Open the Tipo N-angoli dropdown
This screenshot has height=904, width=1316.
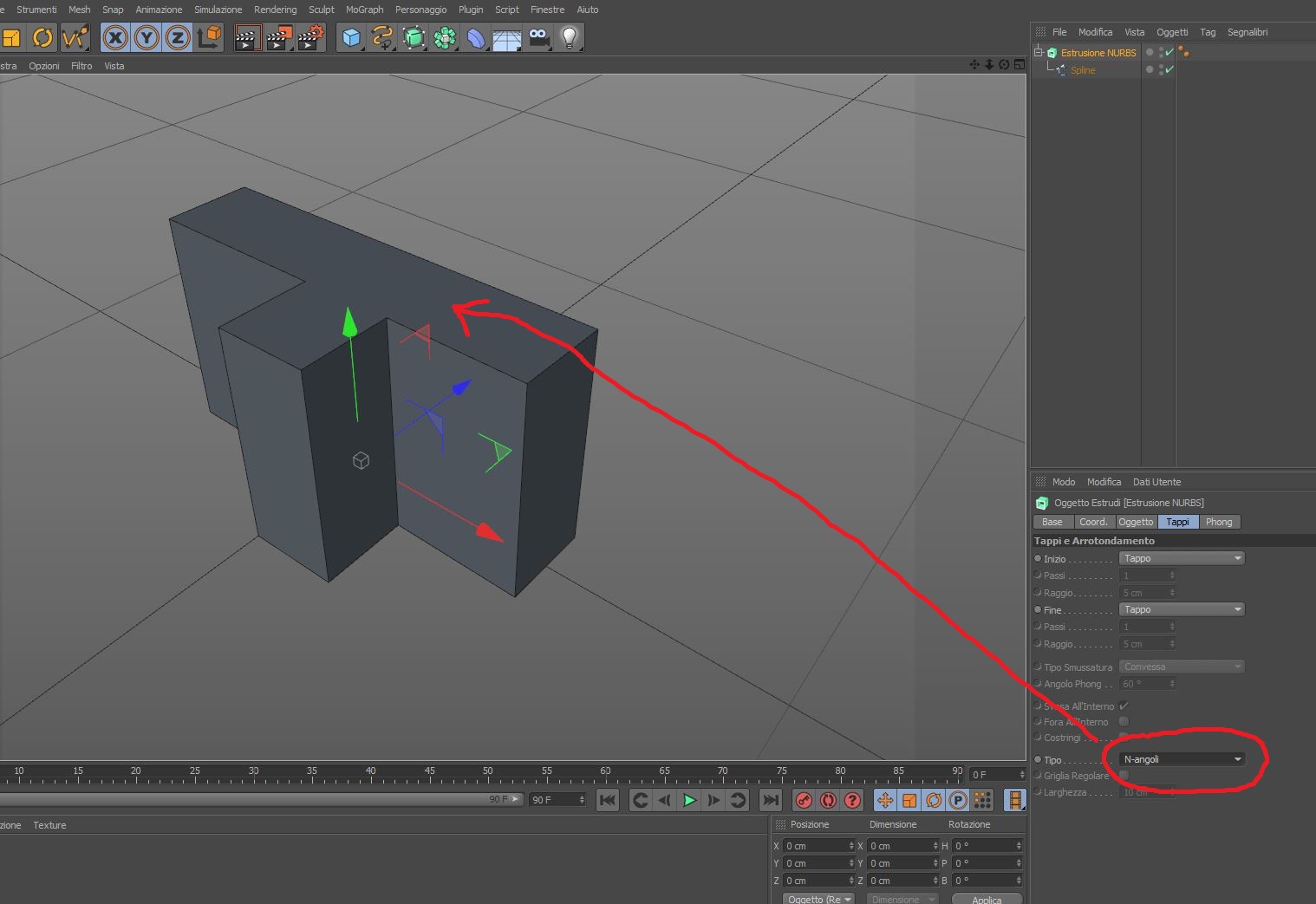point(1182,759)
